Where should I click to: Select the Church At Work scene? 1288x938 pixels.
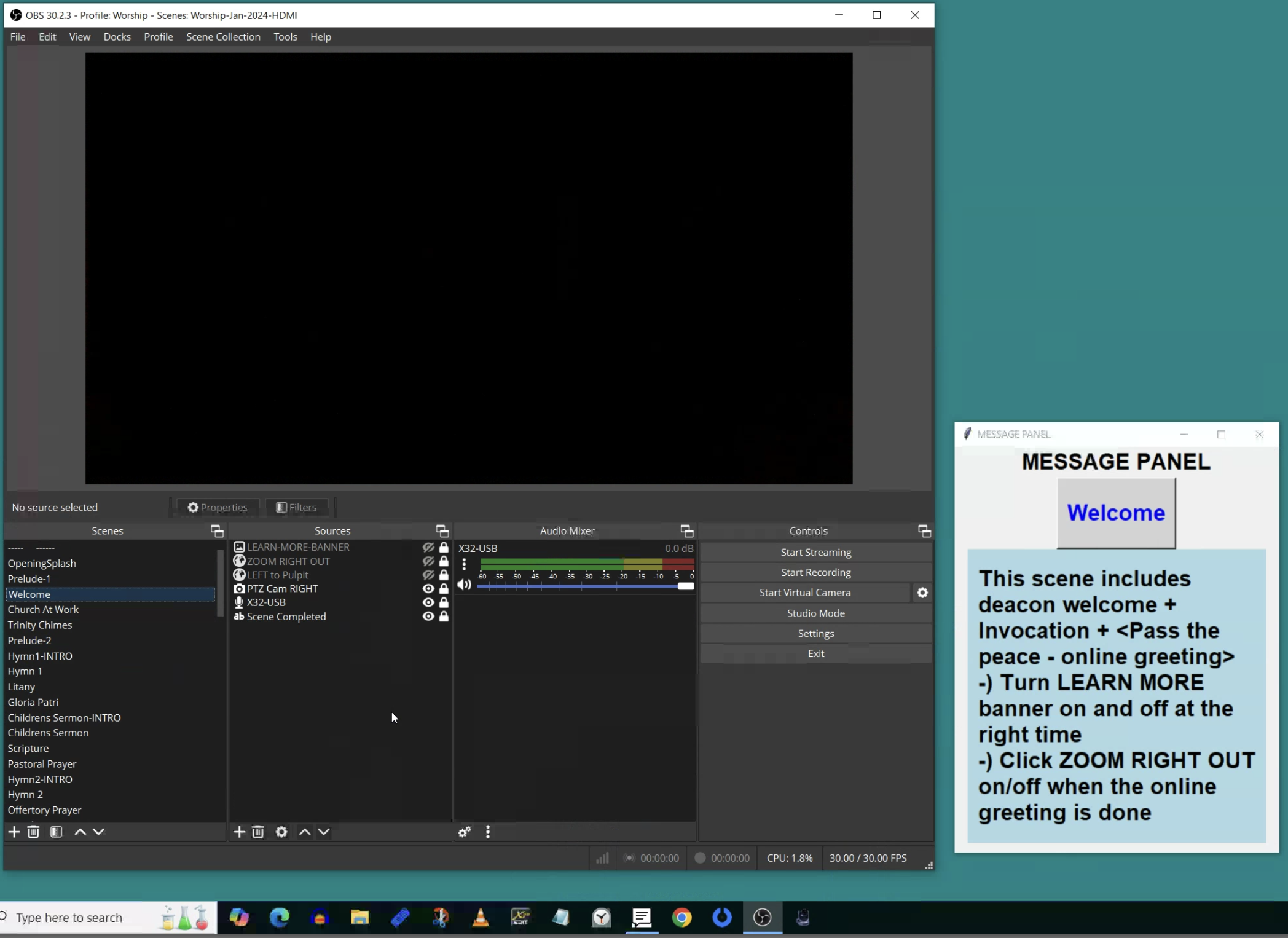click(x=43, y=609)
